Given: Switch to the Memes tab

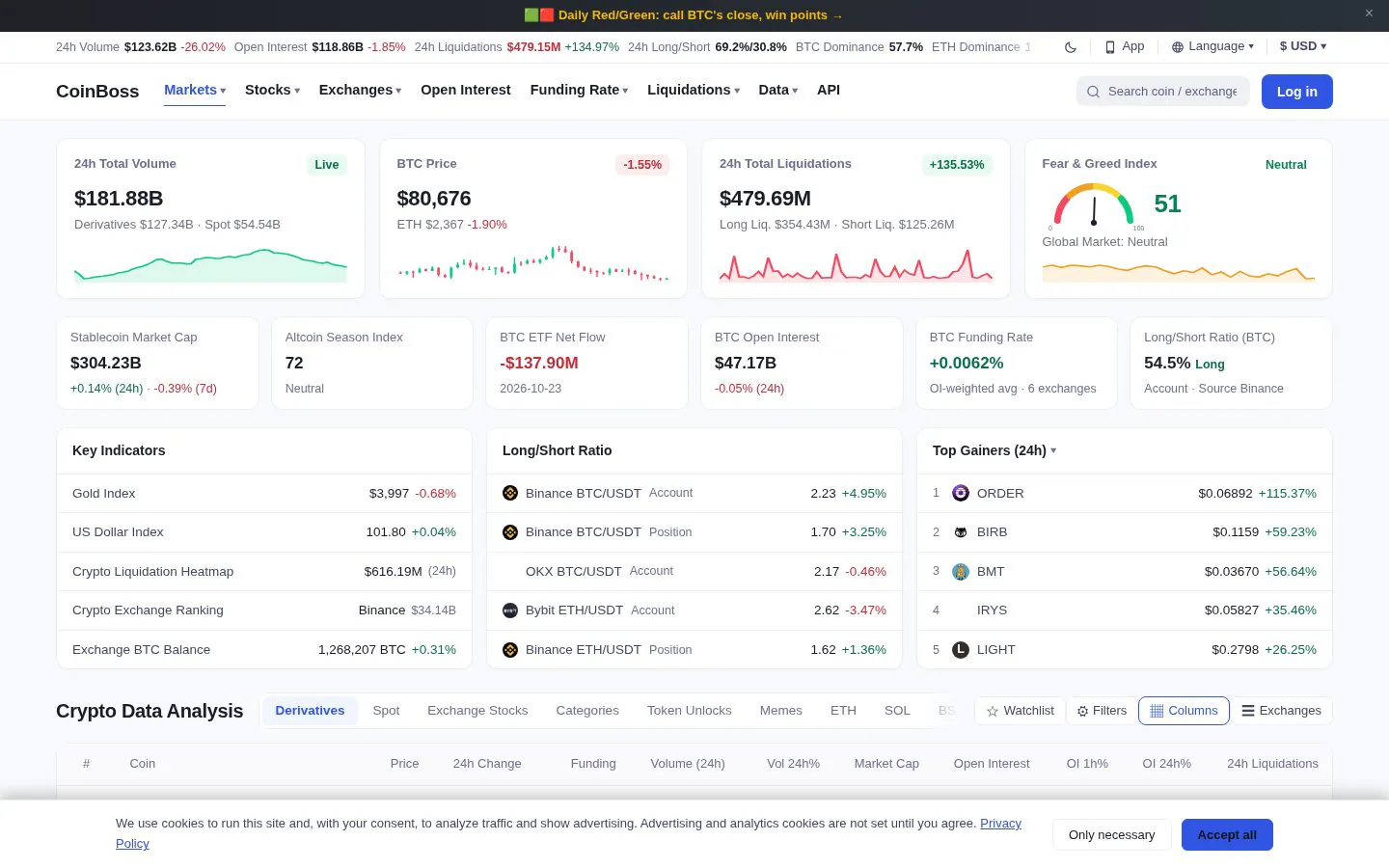Looking at the screenshot, I should coord(781,711).
